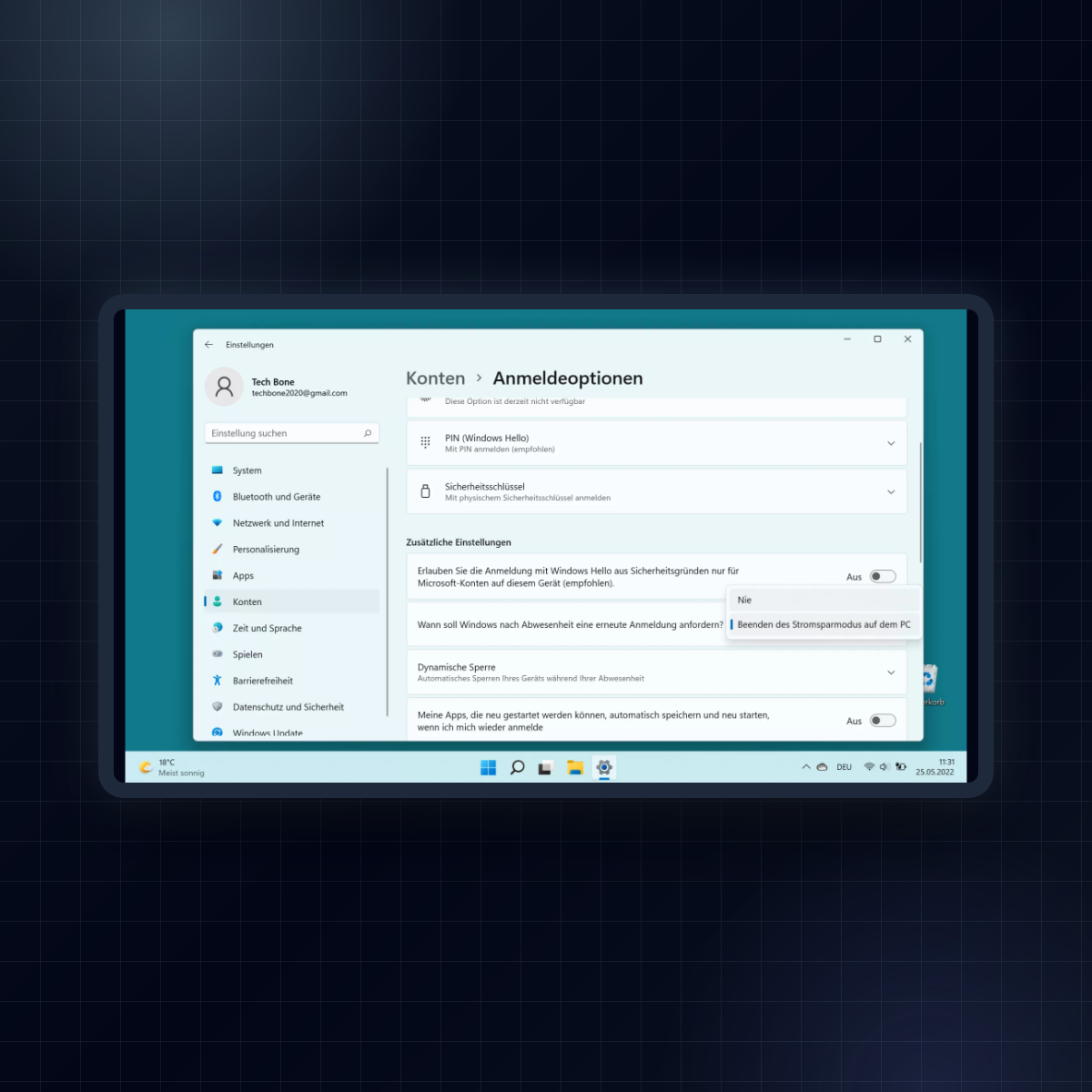Click the techbone2020@gmail.com account email
The width and height of the screenshot is (1092, 1092).
pyautogui.click(x=299, y=393)
